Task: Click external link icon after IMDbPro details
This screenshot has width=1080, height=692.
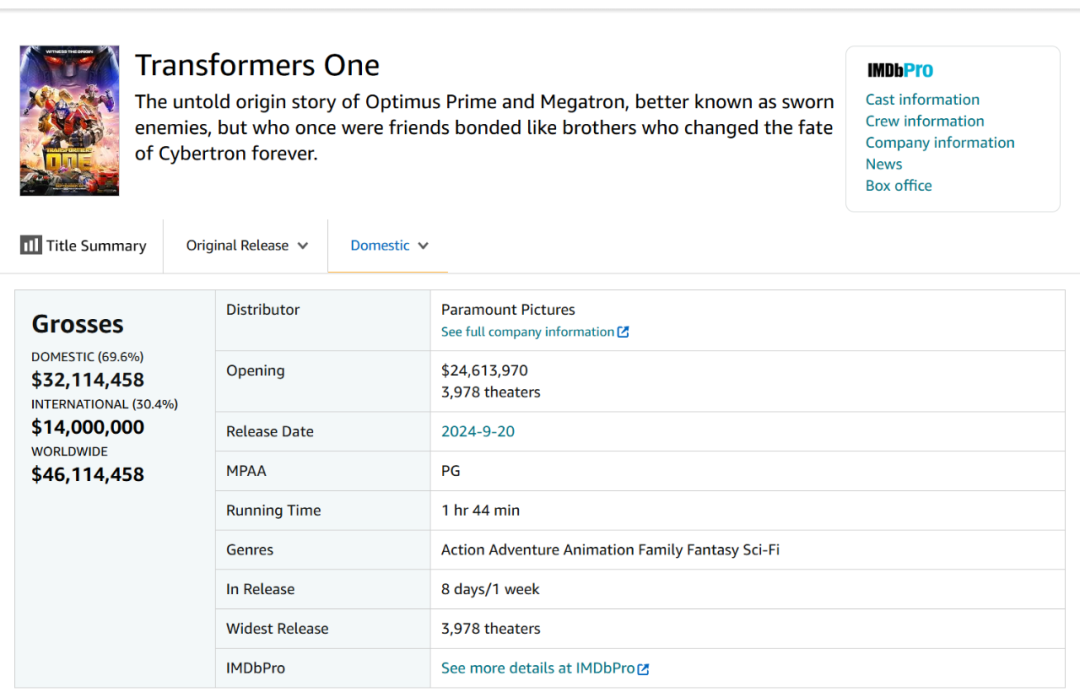Action: click(x=643, y=669)
